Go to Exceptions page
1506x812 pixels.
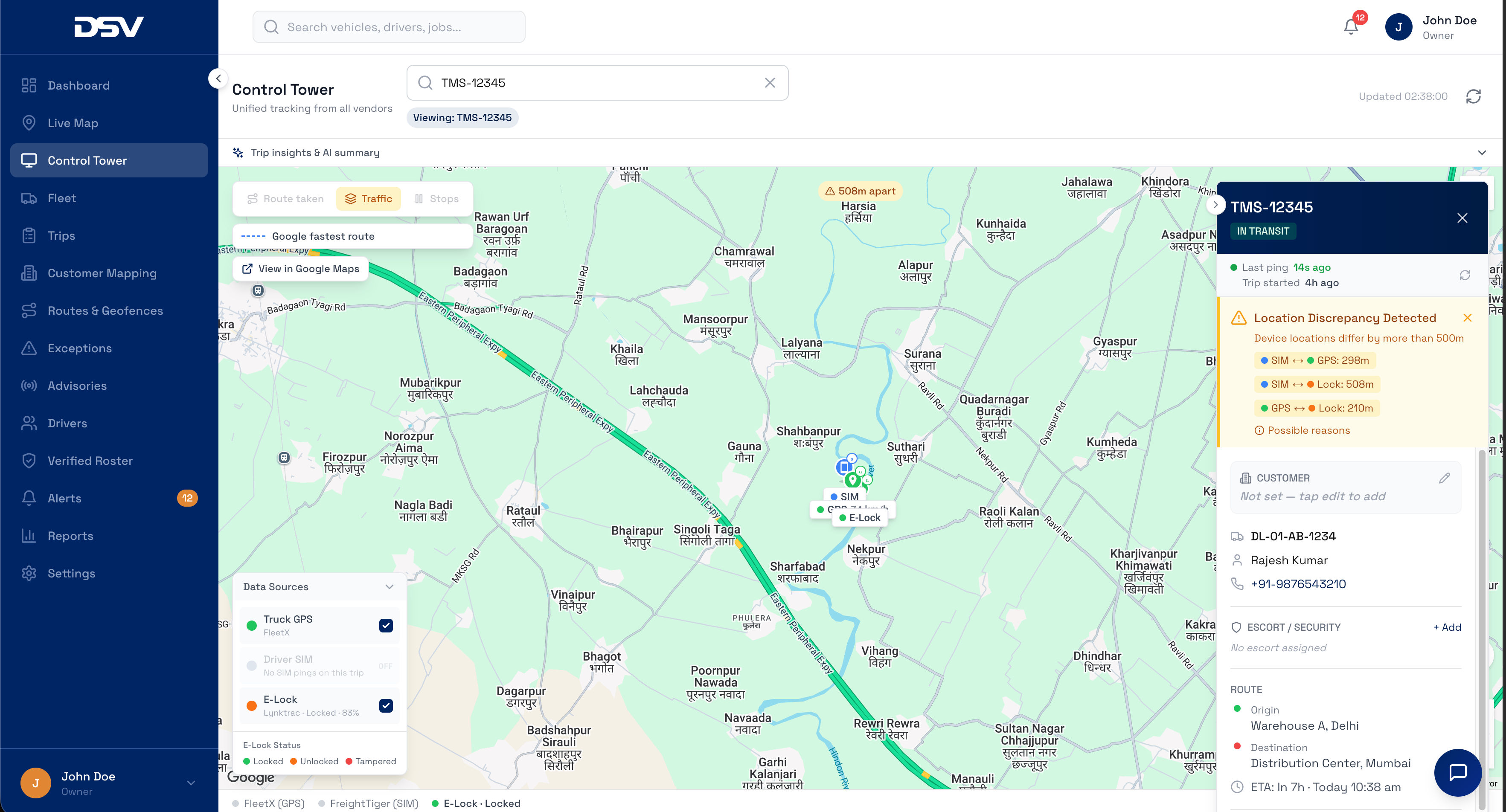[x=109, y=348]
